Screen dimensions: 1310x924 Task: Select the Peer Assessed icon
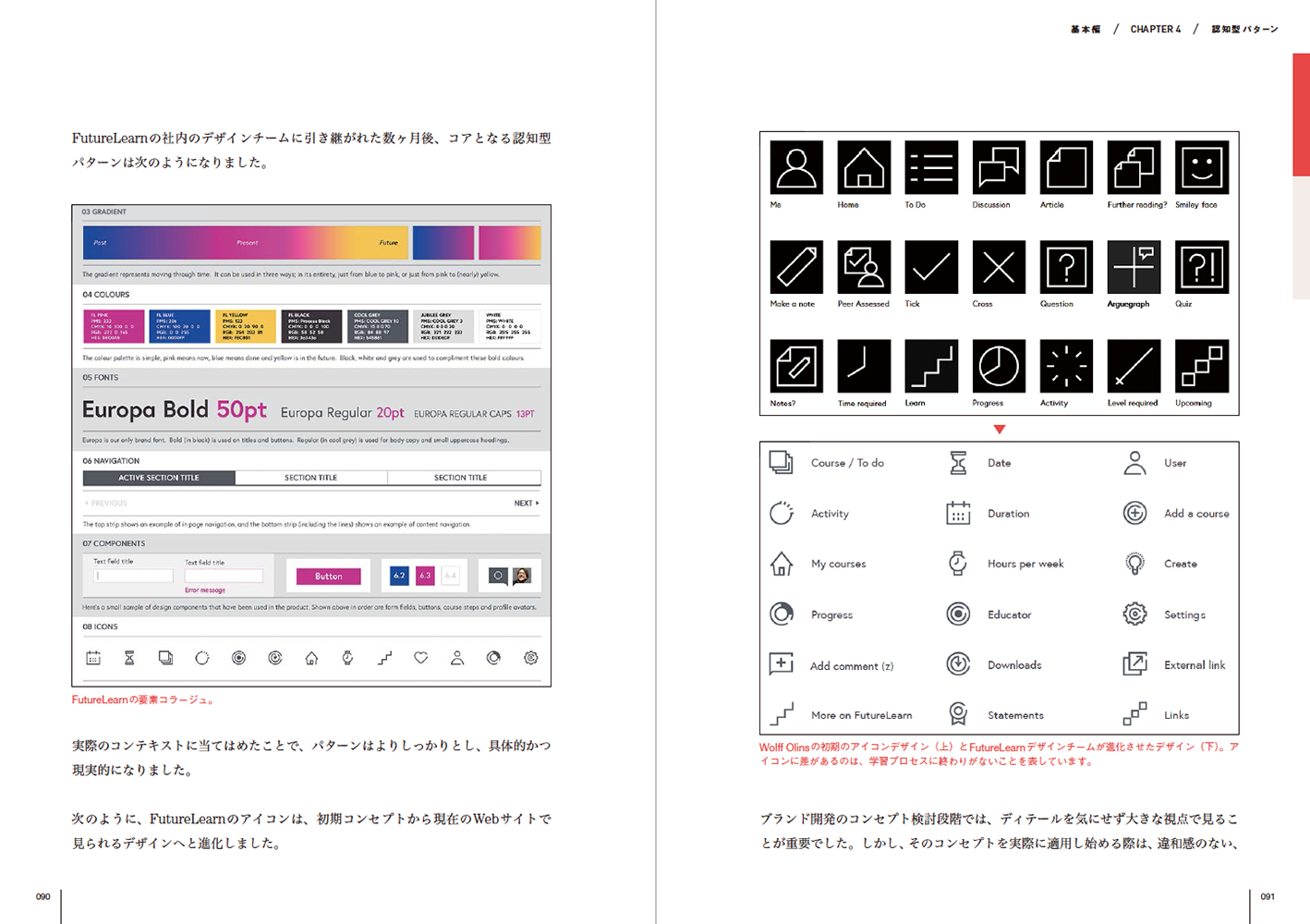coord(864,267)
